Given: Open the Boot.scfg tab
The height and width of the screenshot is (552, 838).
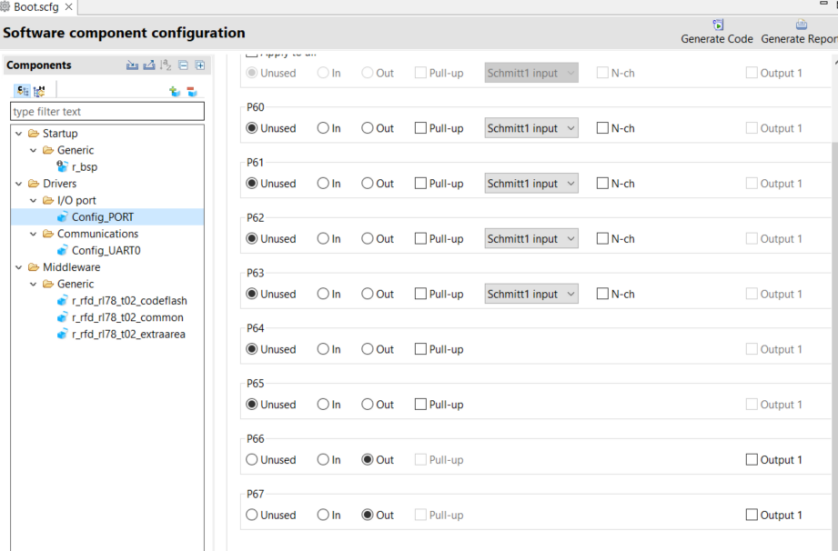Looking at the screenshot, I should pos(36,7).
